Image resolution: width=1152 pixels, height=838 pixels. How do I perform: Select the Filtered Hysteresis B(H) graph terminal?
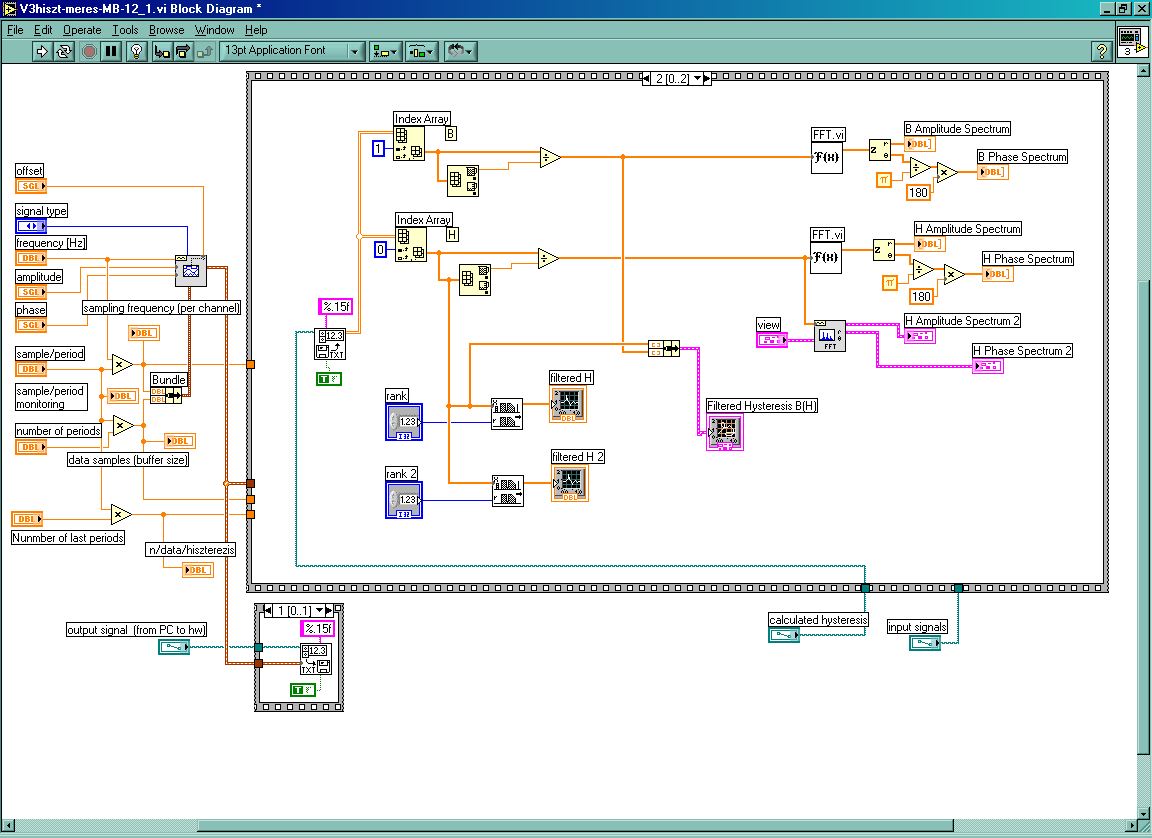pyautogui.click(x=724, y=432)
